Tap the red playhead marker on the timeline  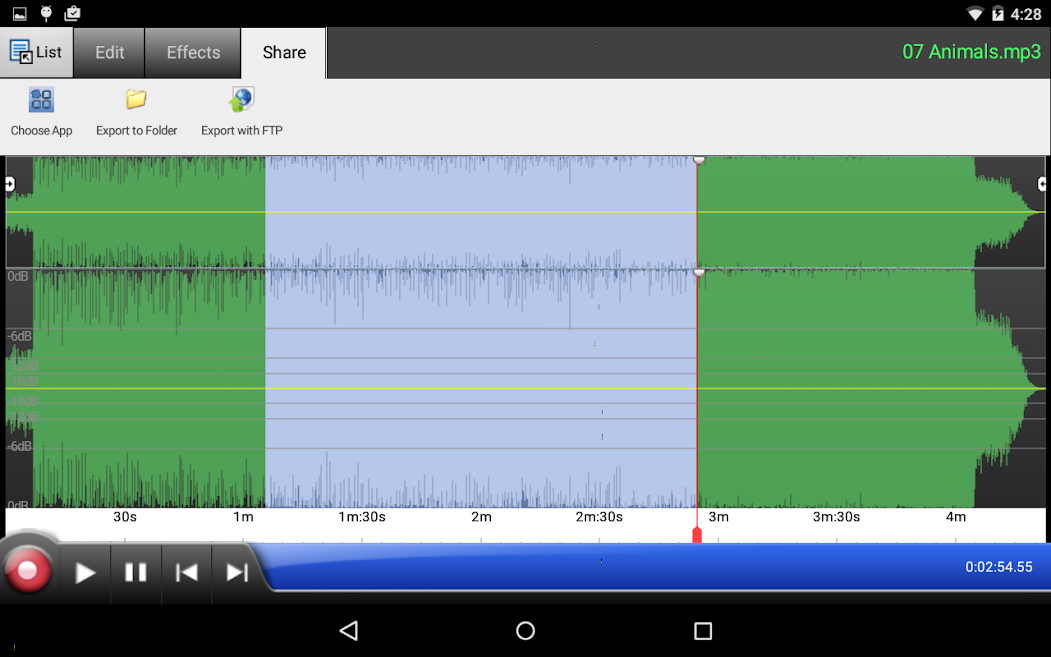click(x=697, y=535)
